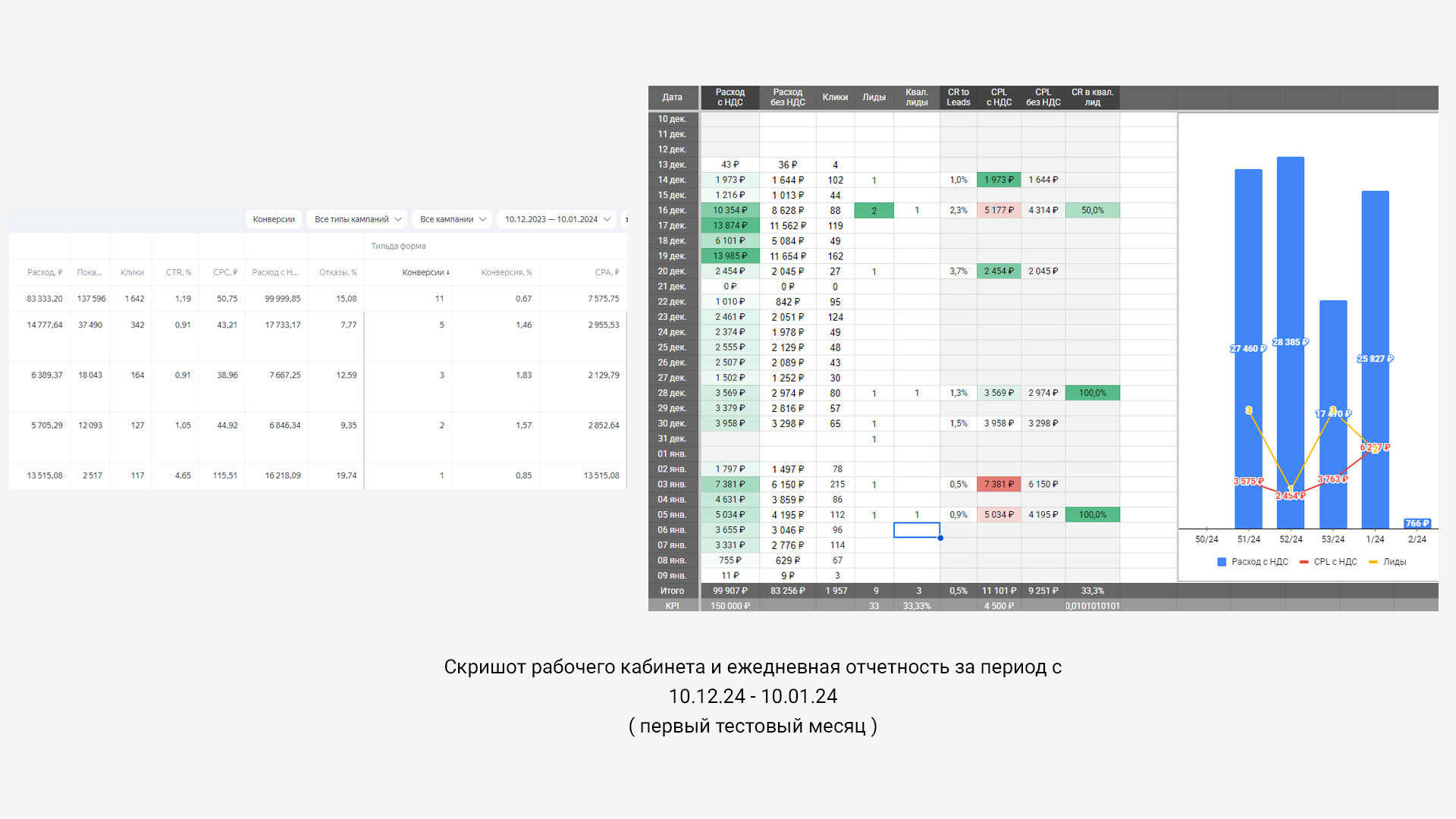Viewport: 1456px width, 819px height.
Task: Click the 'Отказы, %' column header
Action: tap(337, 272)
